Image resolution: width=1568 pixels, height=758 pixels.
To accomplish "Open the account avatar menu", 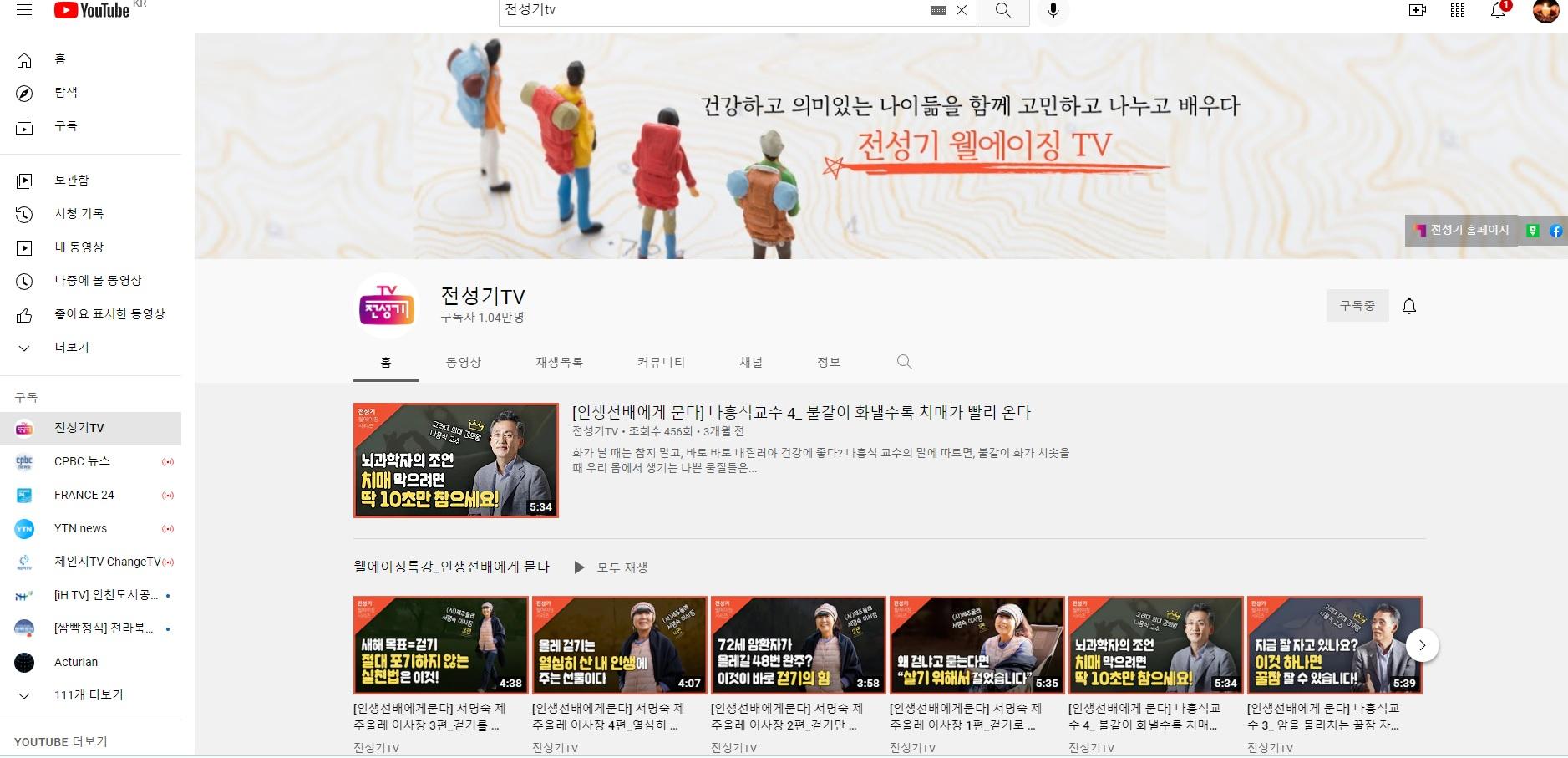I will pos(1546,10).
